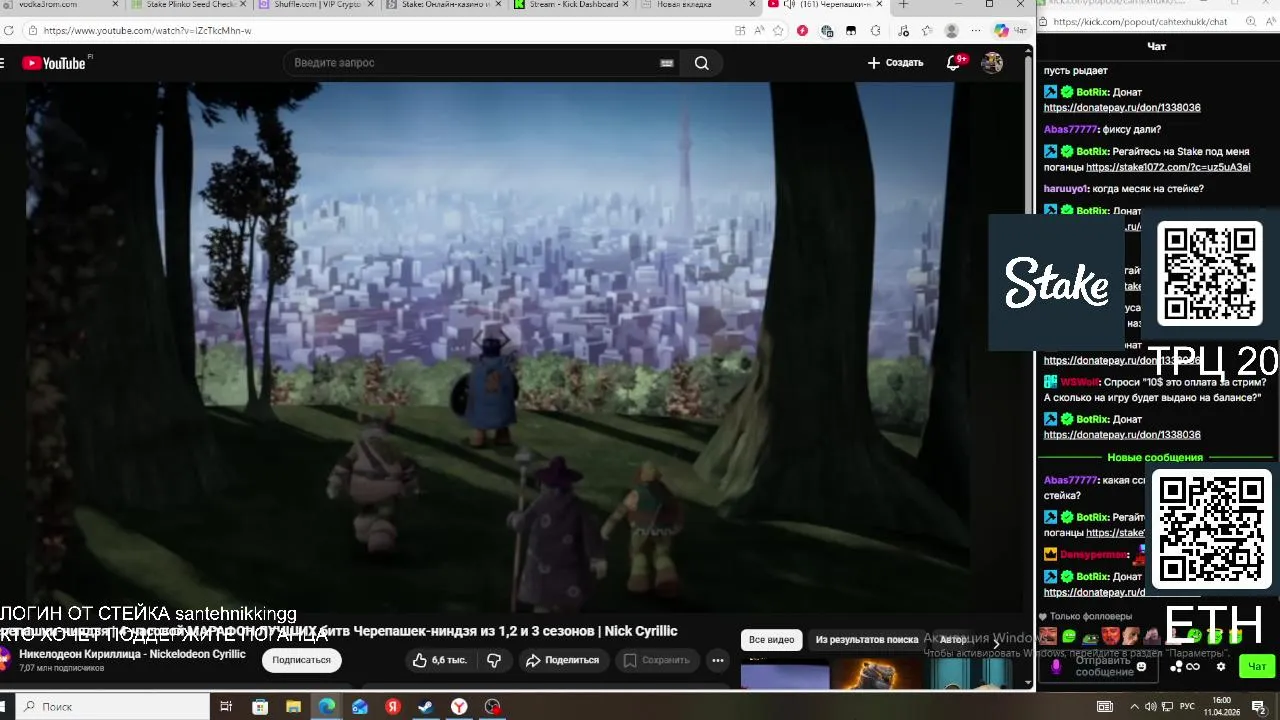Open the Copilot Чат sidebar button
The image size is (1280, 720).
[x=1010, y=31]
